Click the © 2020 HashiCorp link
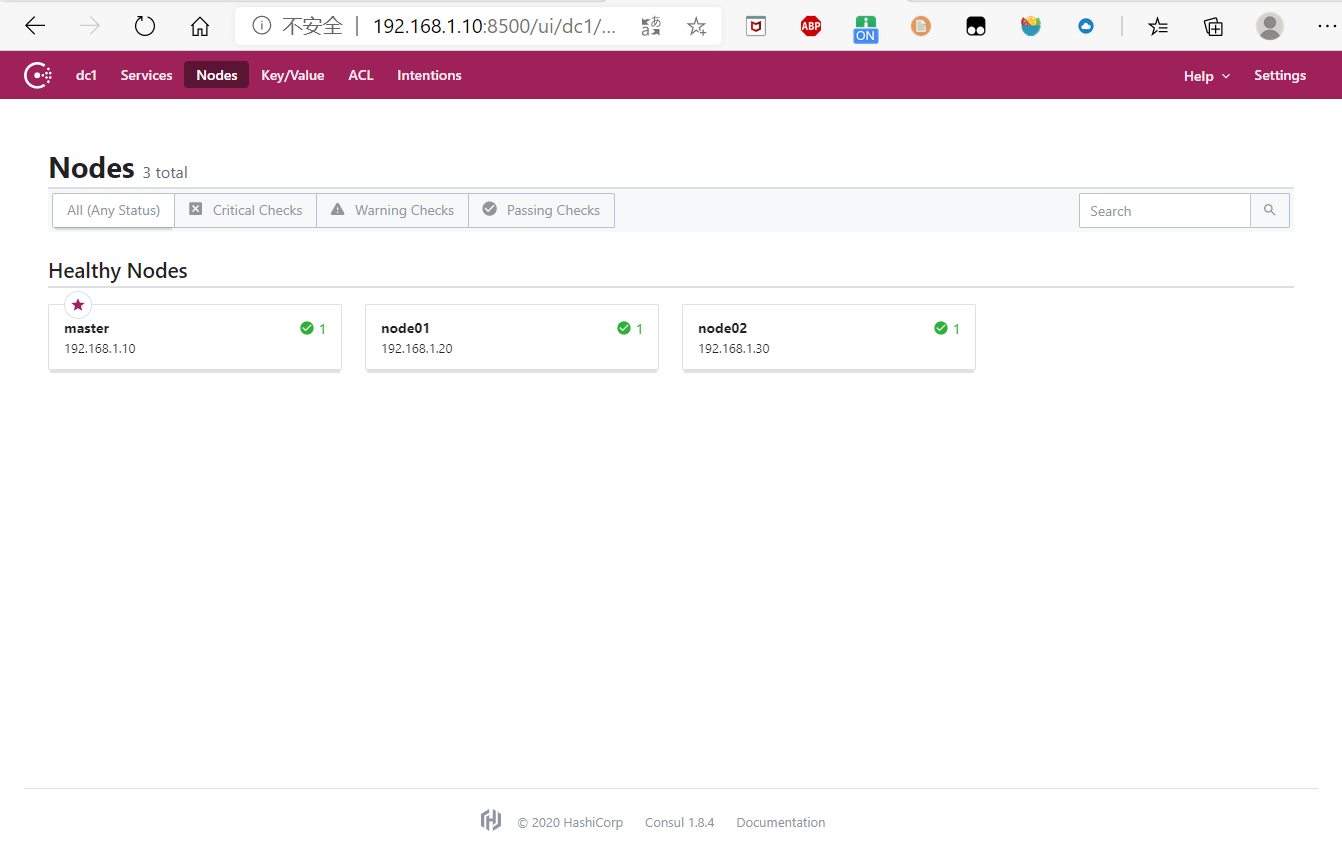The image size is (1342, 841). 570,822
